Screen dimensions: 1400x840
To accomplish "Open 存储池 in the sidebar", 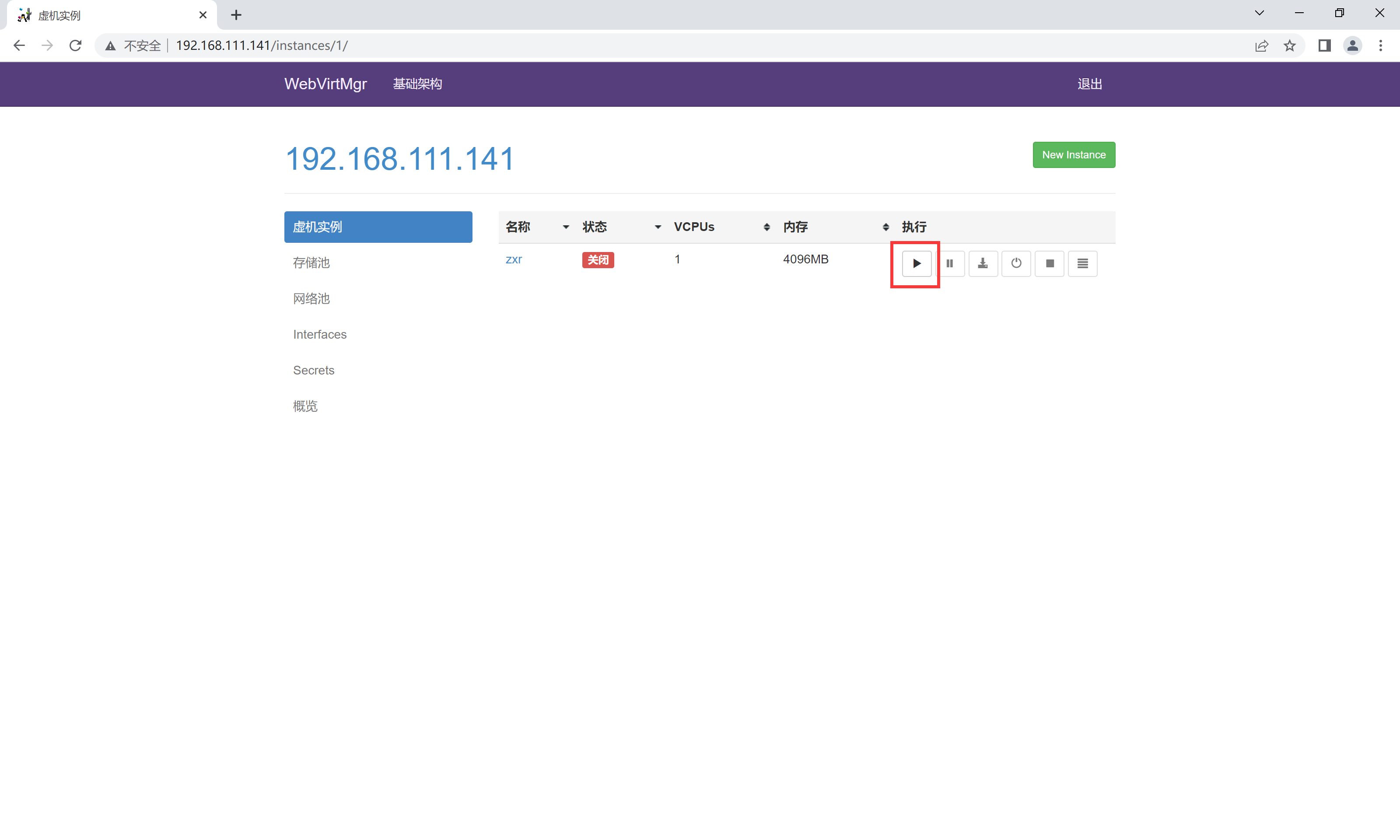I will tap(311, 262).
